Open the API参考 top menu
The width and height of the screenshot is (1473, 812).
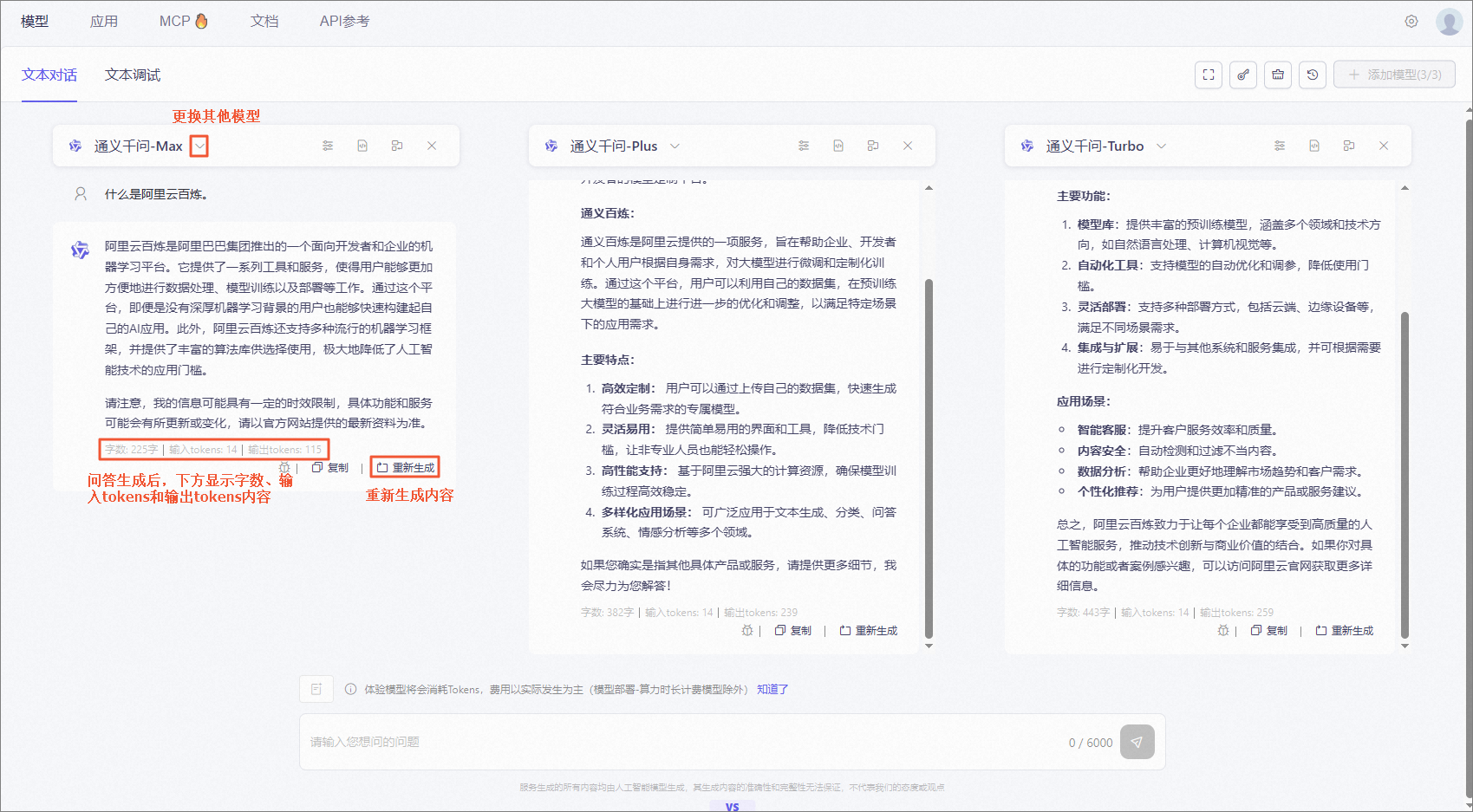point(344,22)
